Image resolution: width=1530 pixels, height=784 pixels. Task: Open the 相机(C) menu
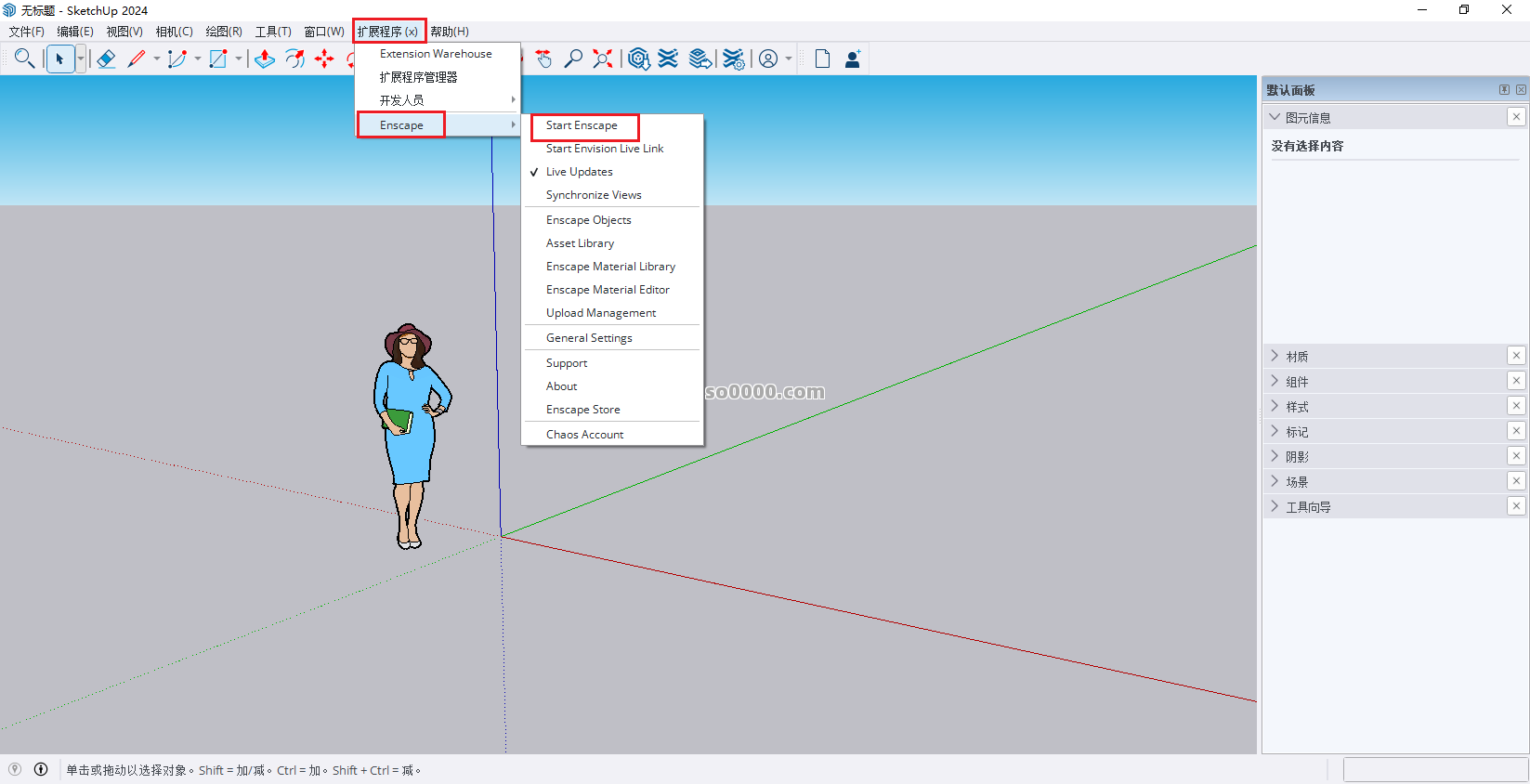(175, 32)
